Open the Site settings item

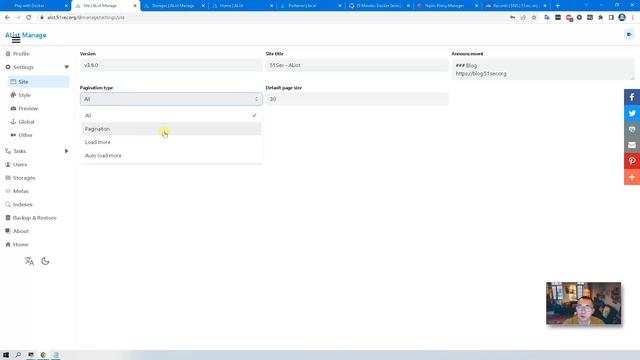tap(38, 82)
